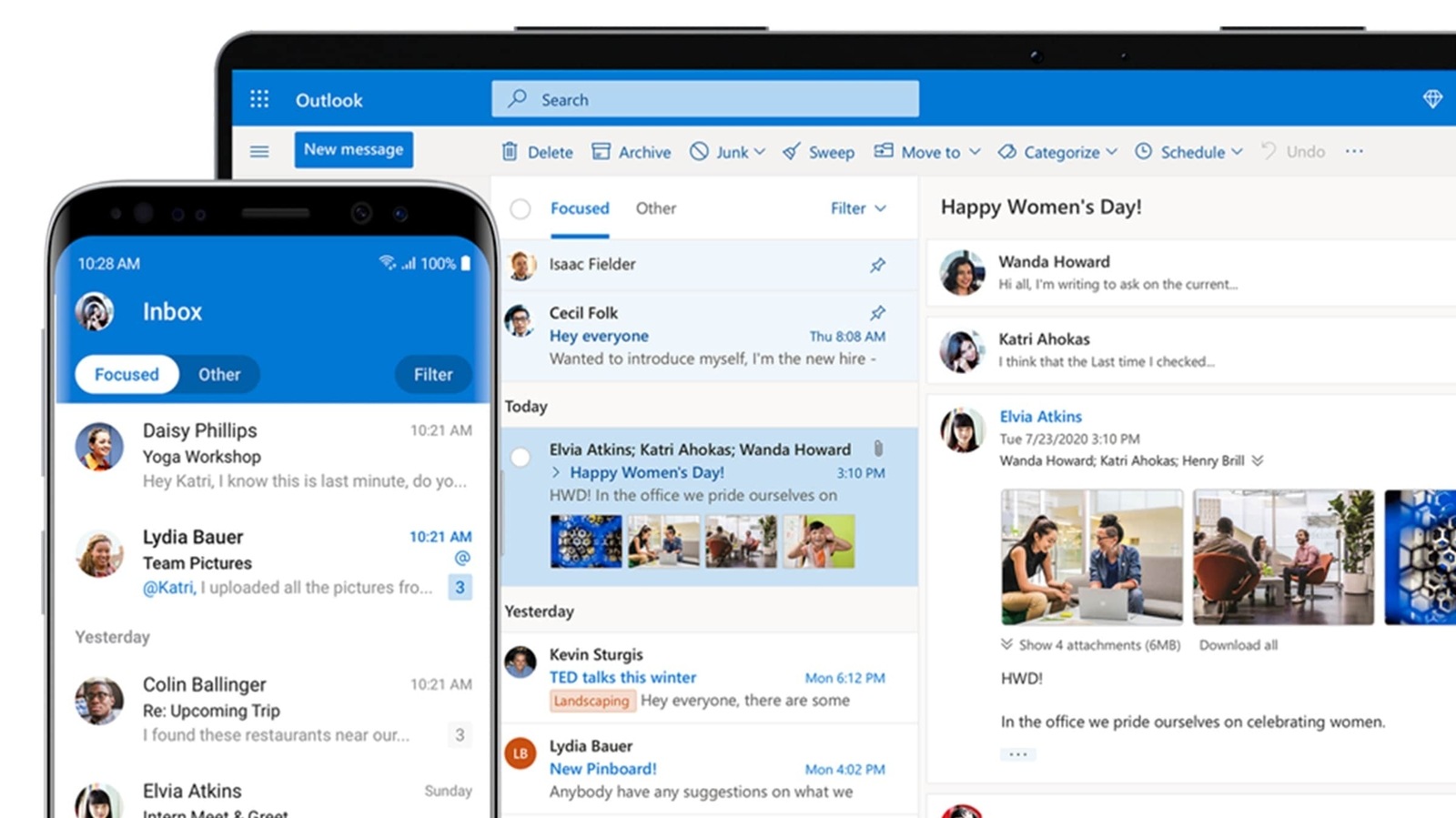The image size is (1456, 818).
Task: Click the Schedule clock icon
Action: click(x=1143, y=151)
